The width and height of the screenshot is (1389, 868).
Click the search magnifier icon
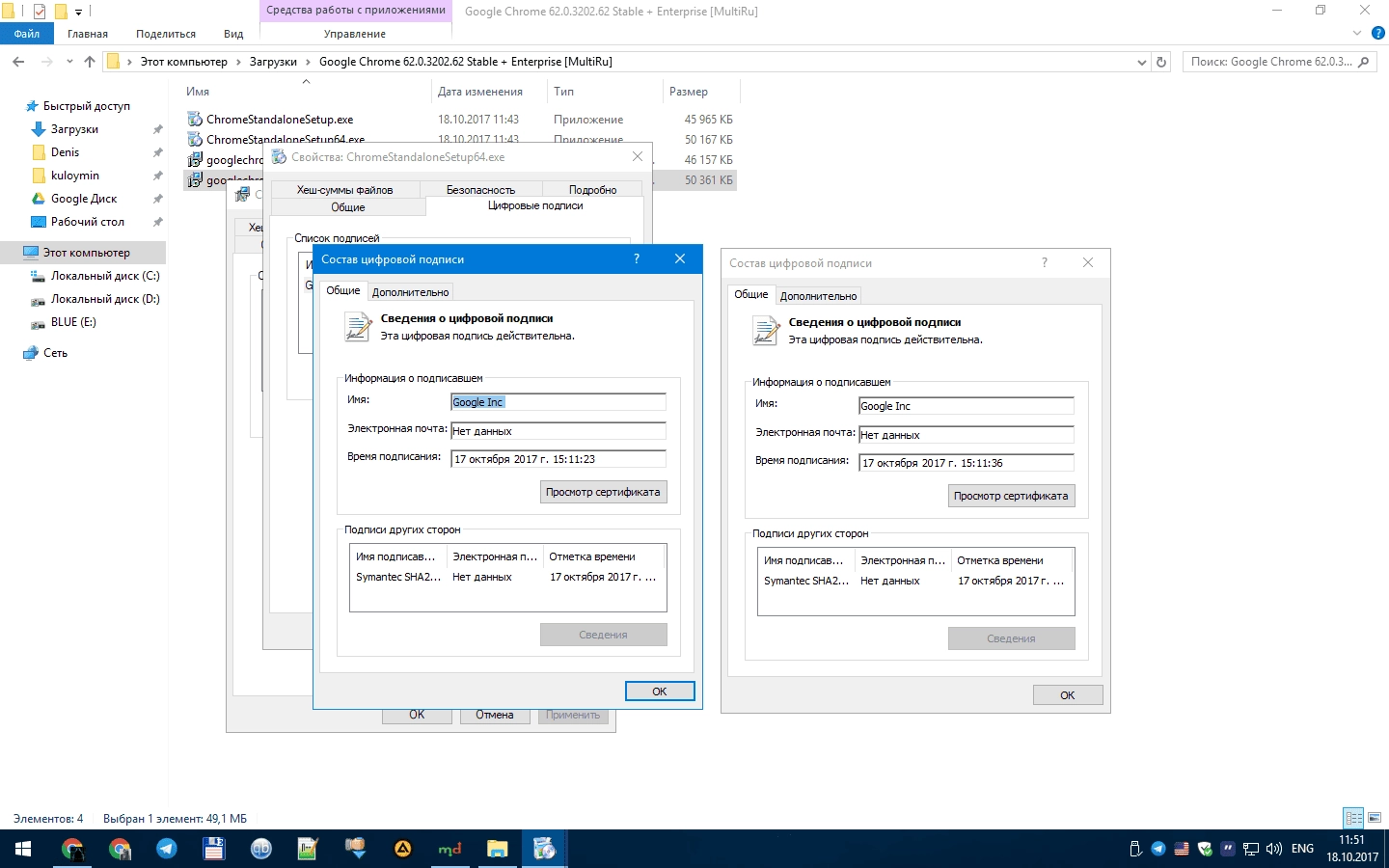[x=1363, y=62]
